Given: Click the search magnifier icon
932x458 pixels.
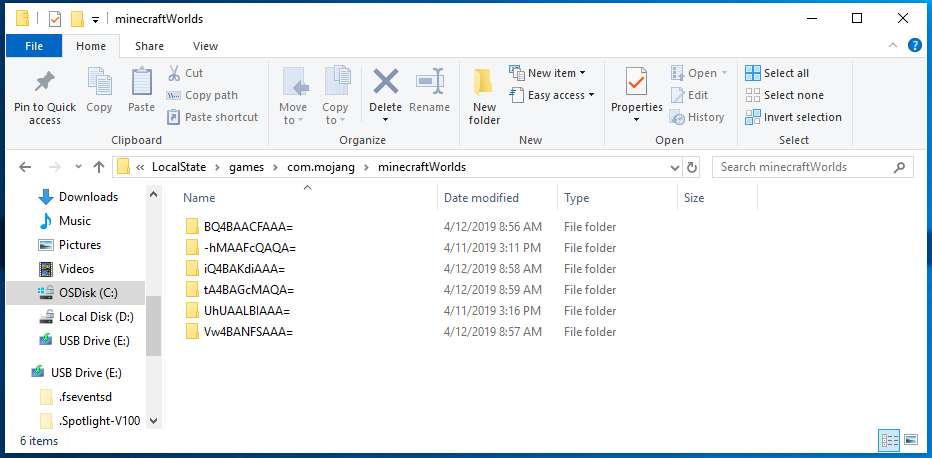Looking at the screenshot, I should tap(901, 167).
